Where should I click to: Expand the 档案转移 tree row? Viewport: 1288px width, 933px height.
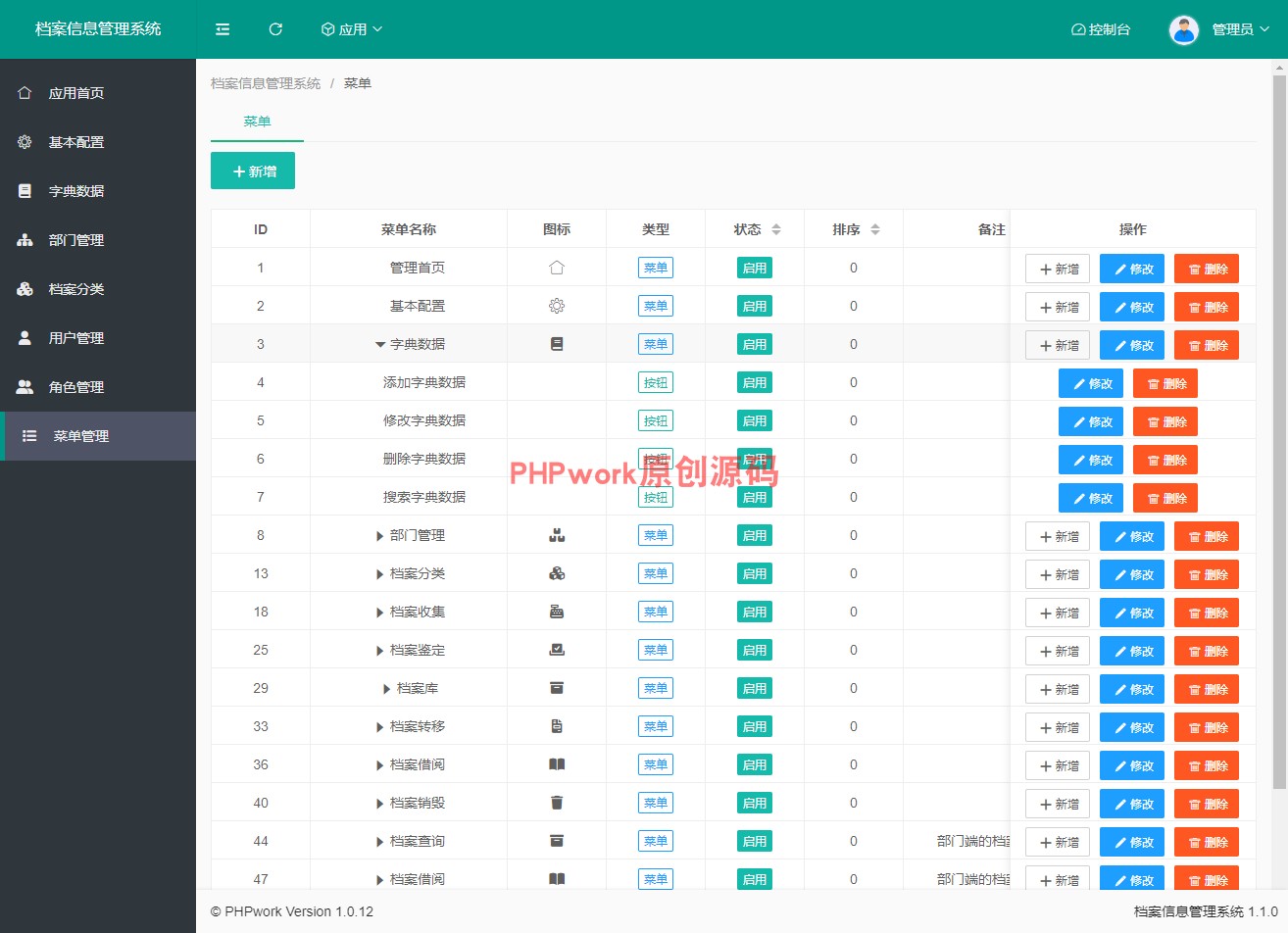pos(380,727)
